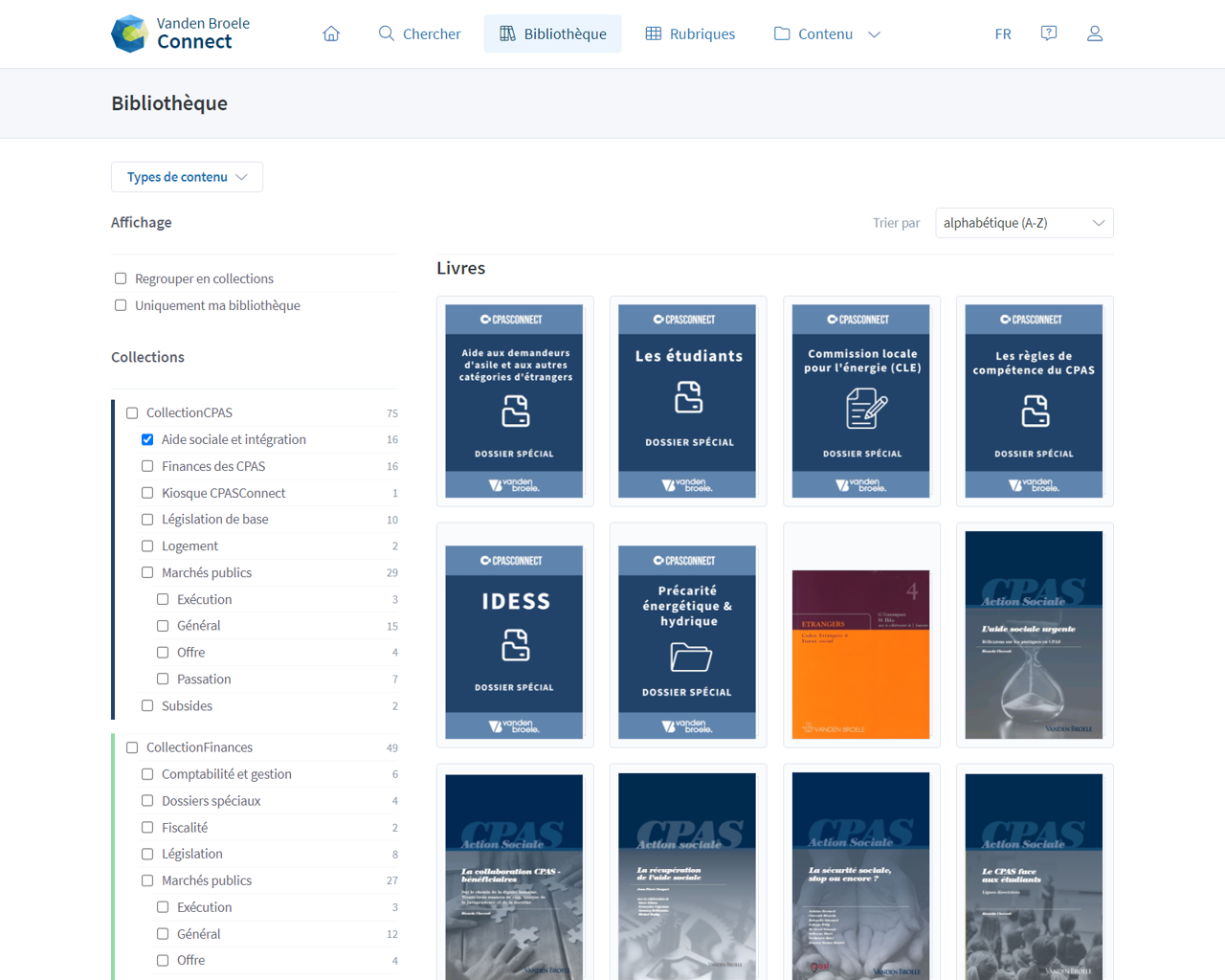Screen dimensions: 1225x980
Task: Check Kiosque CPASConnect
Action: [147, 493]
